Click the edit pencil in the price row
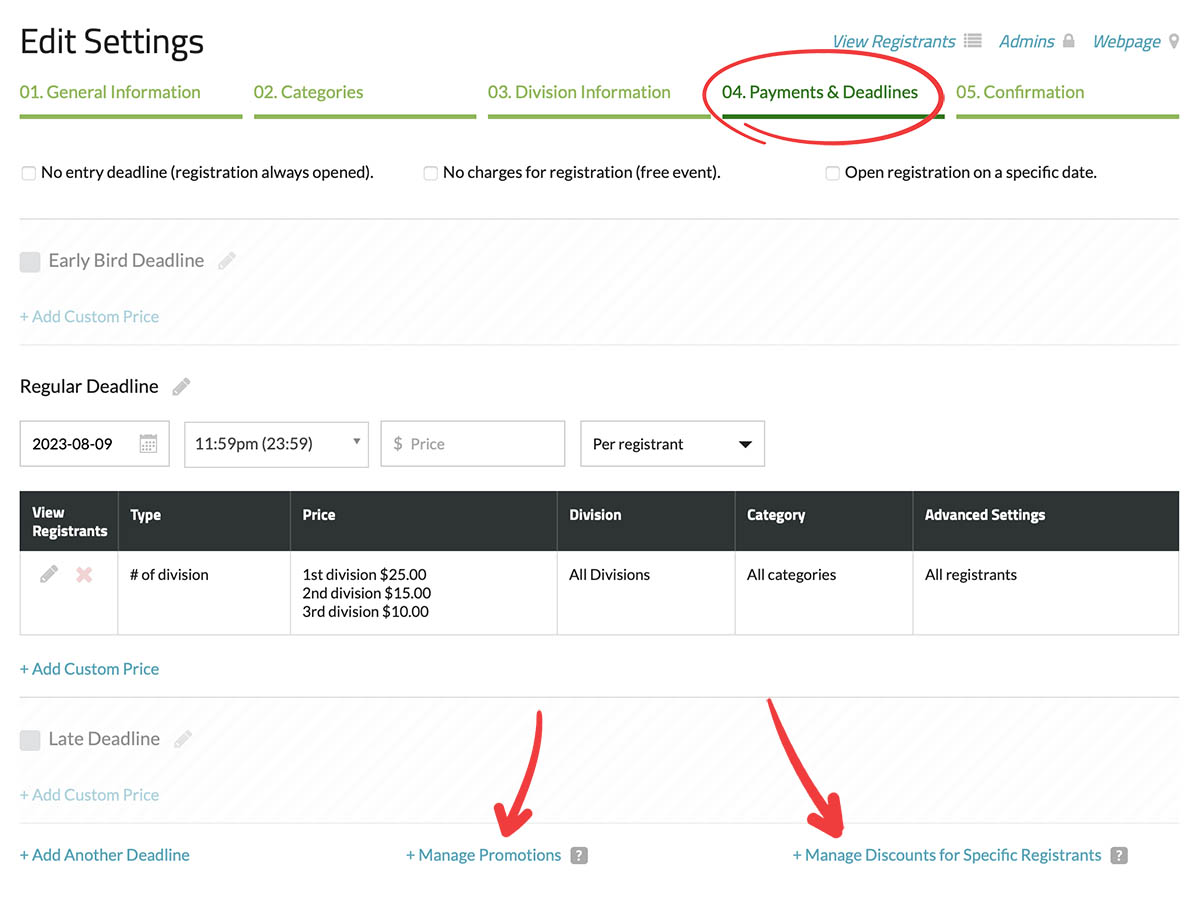 pyautogui.click(x=48, y=575)
